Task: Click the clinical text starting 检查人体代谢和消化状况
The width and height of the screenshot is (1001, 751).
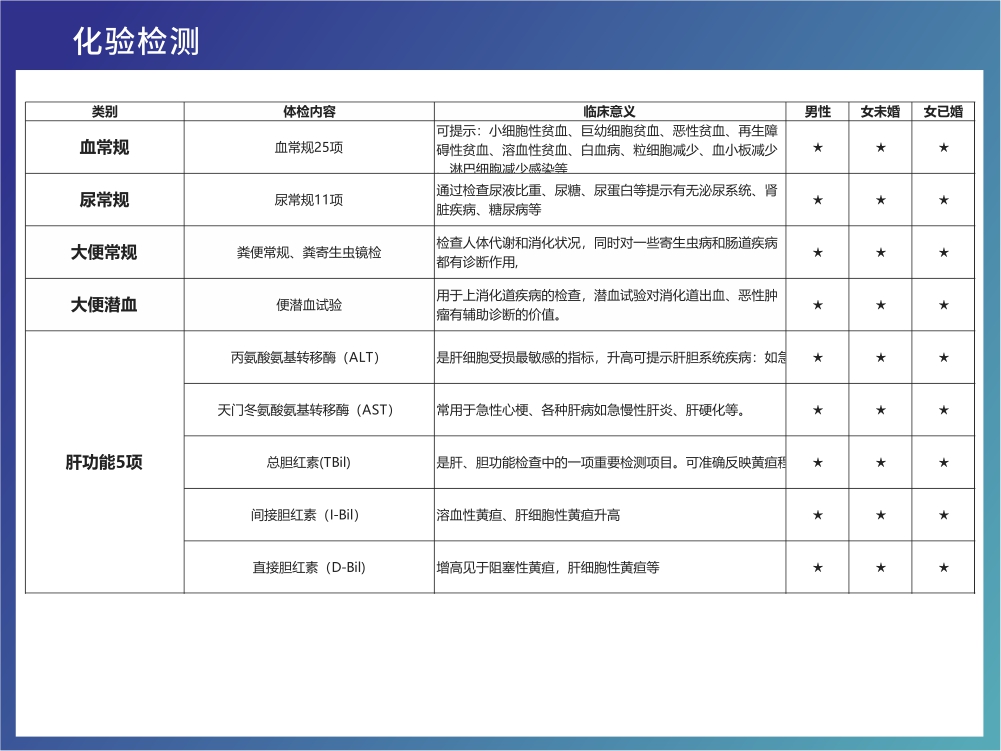Action: point(607,252)
